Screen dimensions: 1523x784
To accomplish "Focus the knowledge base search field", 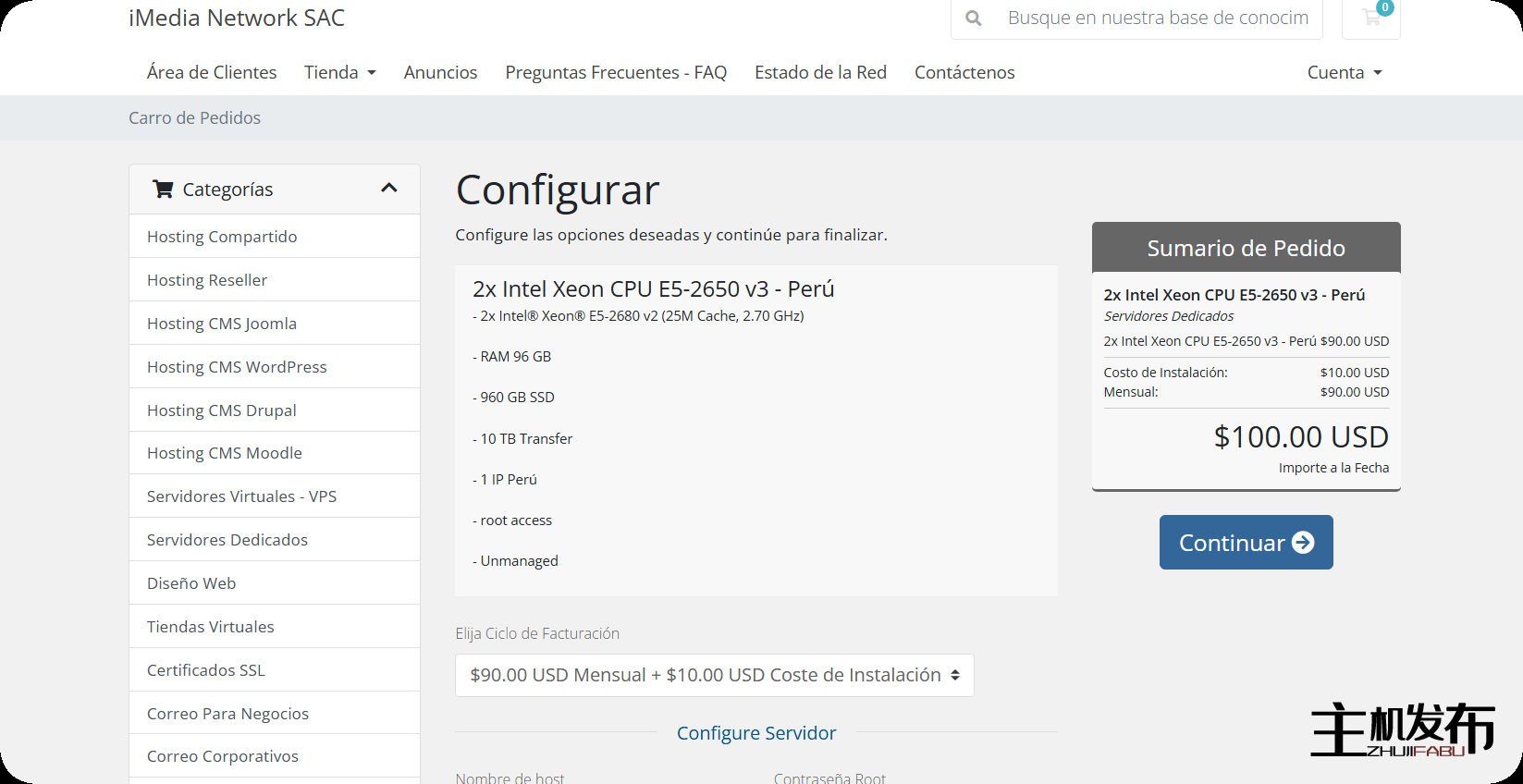I will pos(1158,18).
